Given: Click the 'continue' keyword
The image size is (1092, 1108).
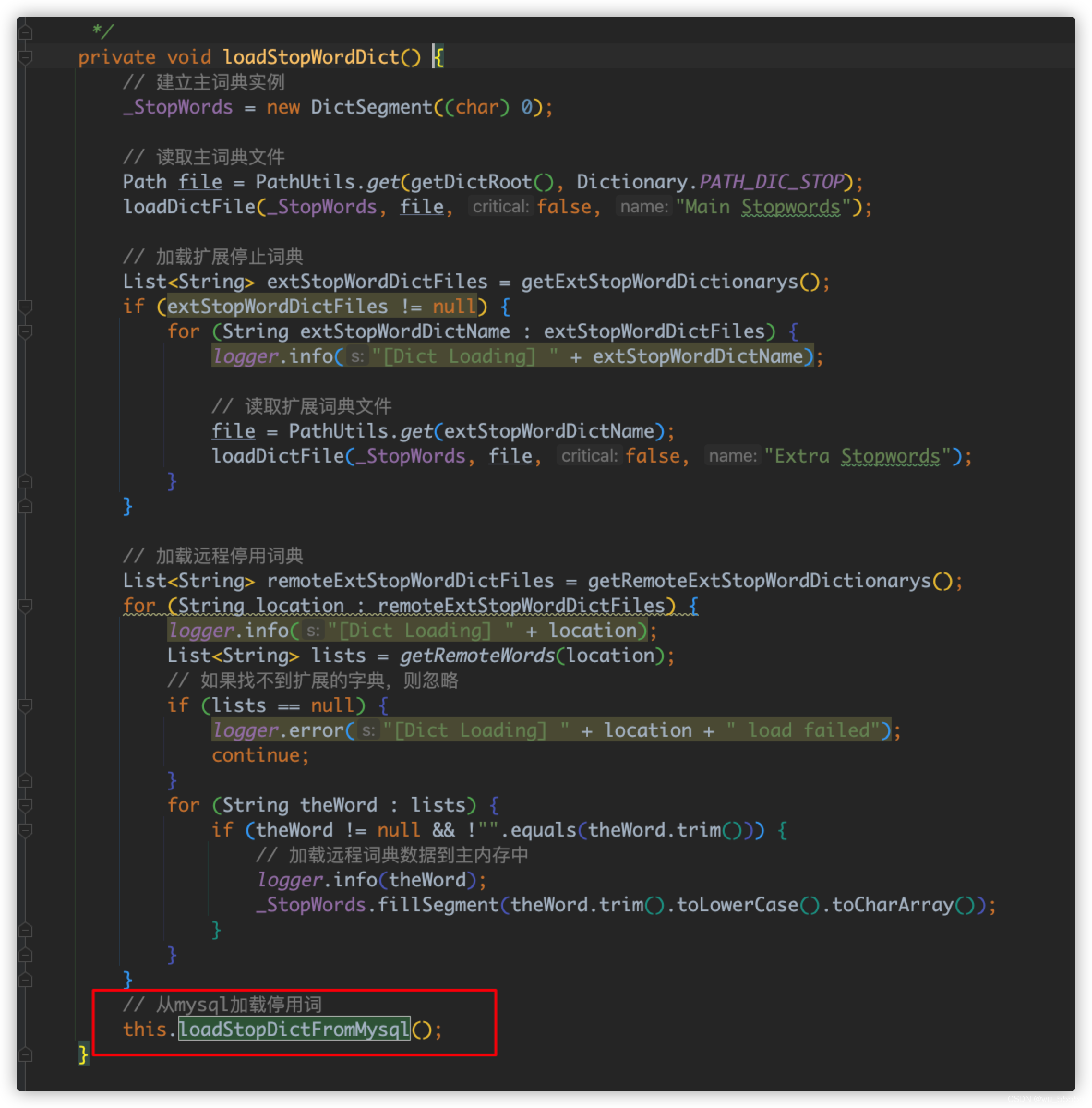Looking at the screenshot, I should coord(256,756).
